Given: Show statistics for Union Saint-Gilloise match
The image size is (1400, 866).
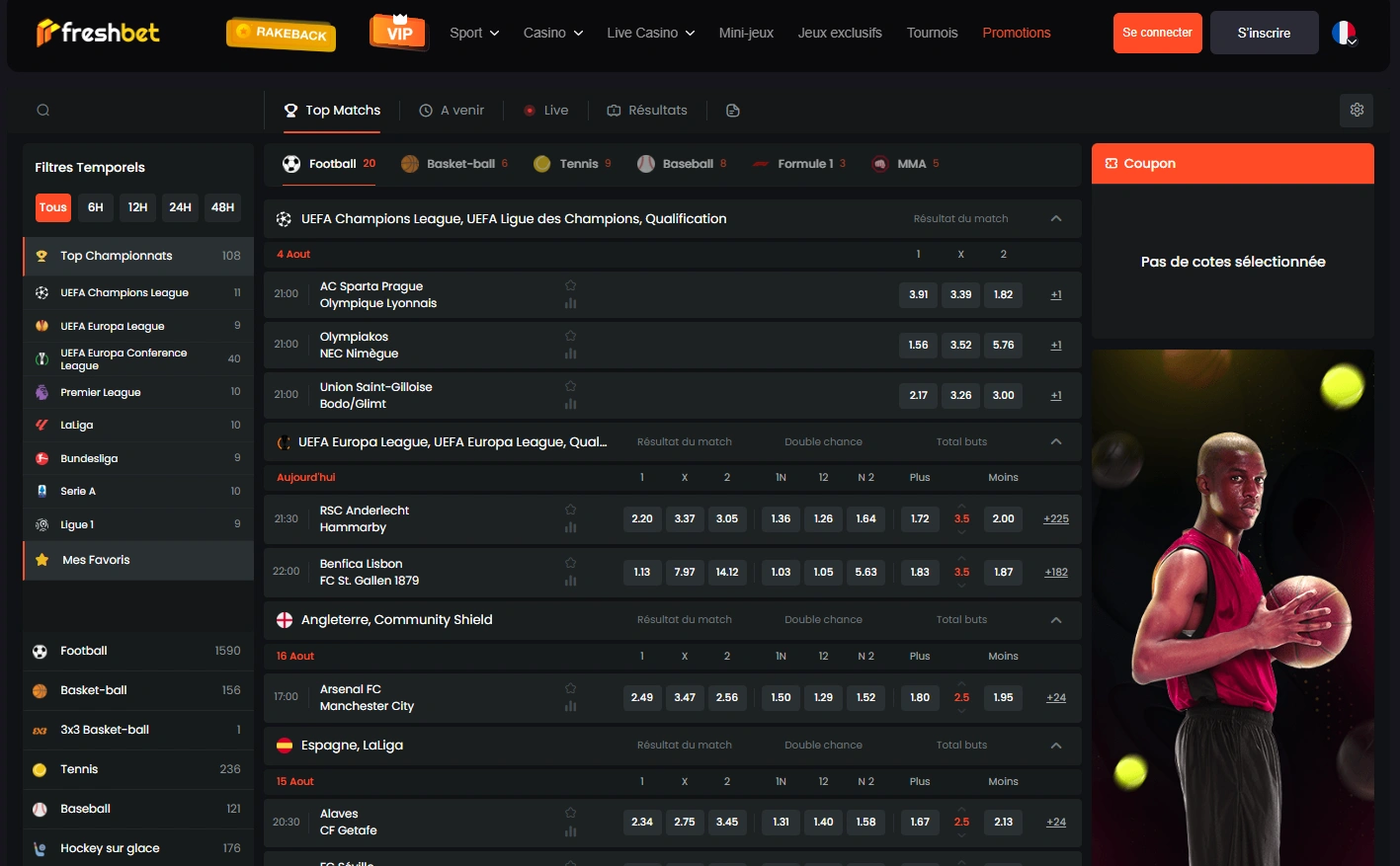Looking at the screenshot, I should (571, 405).
